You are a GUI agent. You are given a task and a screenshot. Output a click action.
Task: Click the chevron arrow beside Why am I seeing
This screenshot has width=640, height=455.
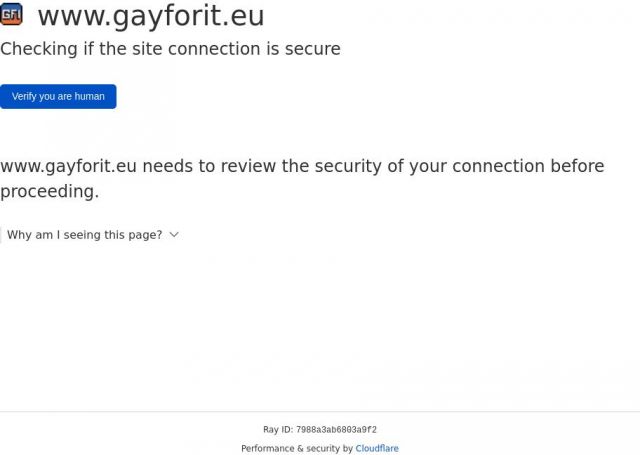tap(174, 234)
